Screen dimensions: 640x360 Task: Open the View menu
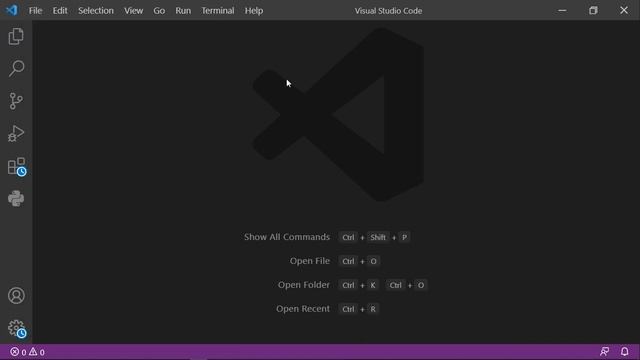click(133, 11)
